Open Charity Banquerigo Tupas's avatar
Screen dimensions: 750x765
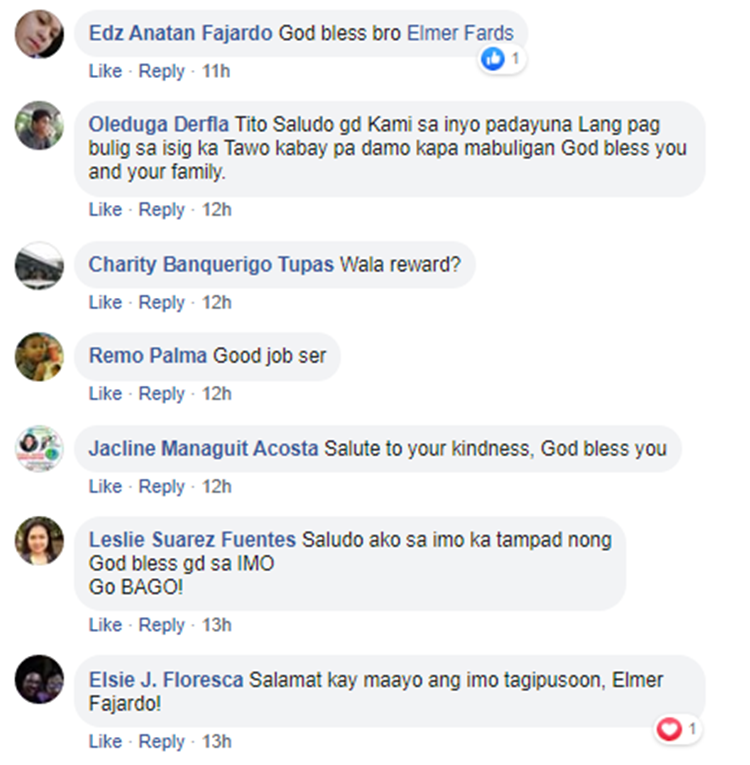[x=39, y=265]
